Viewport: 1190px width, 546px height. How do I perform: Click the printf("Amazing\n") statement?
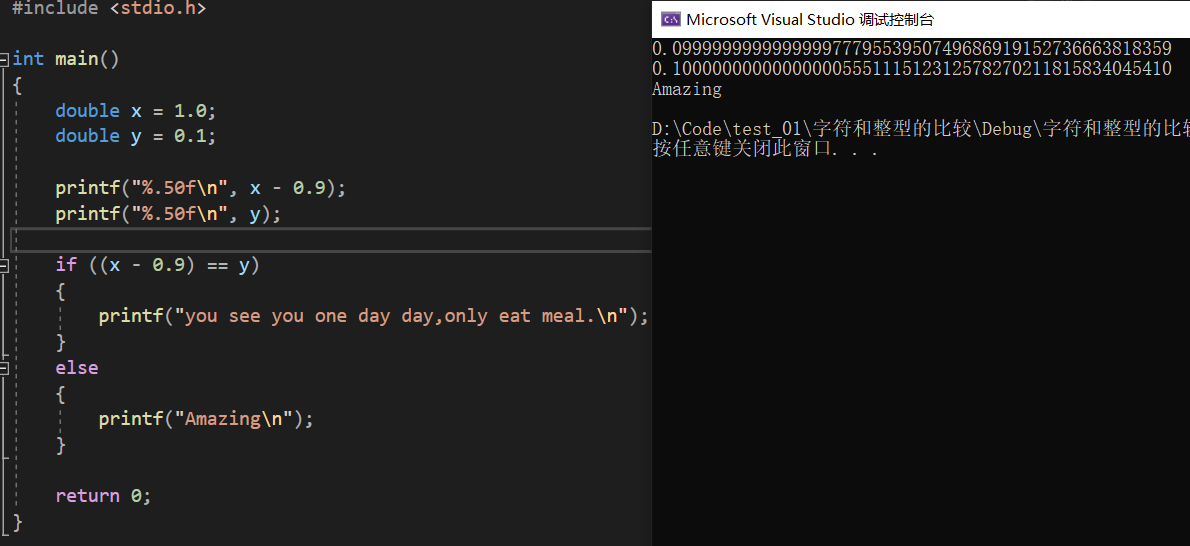tap(206, 419)
